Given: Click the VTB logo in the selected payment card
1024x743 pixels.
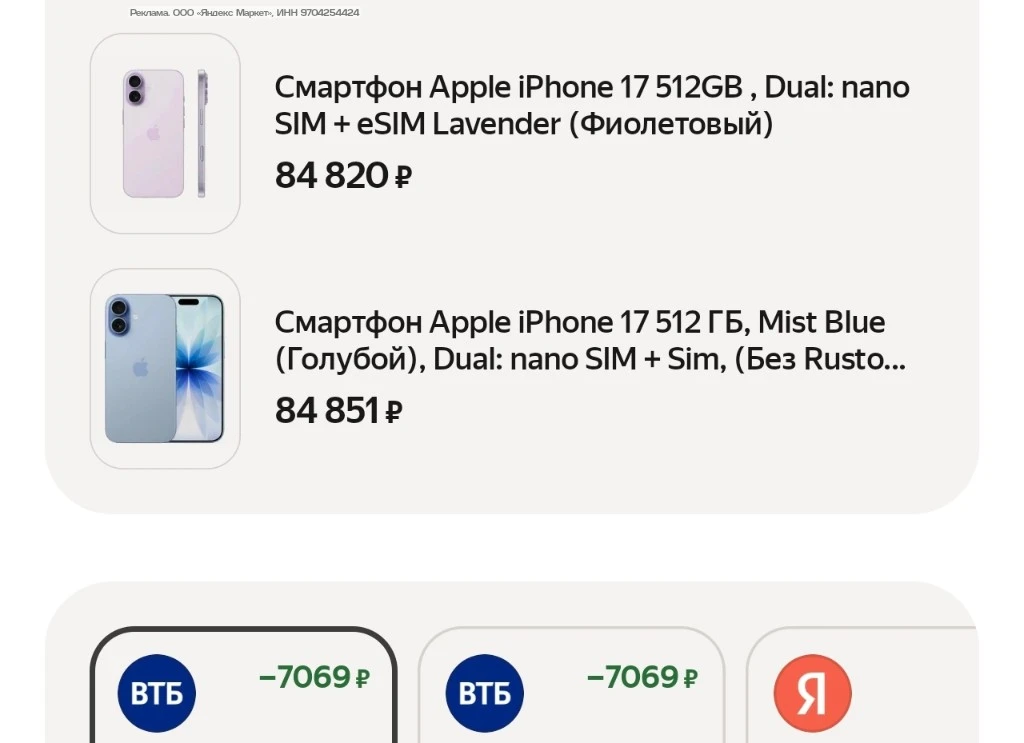Looking at the screenshot, I should [x=157, y=693].
